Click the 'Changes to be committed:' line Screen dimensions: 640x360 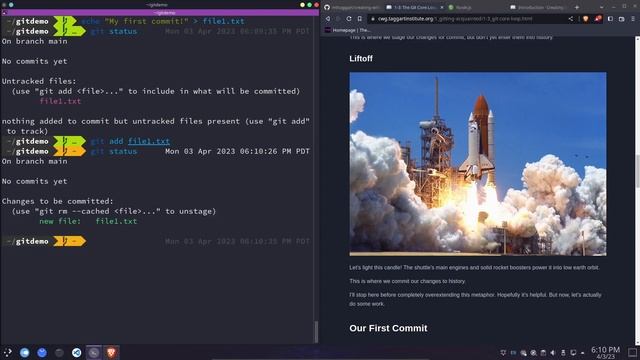pyautogui.click(x=58, y=201)
